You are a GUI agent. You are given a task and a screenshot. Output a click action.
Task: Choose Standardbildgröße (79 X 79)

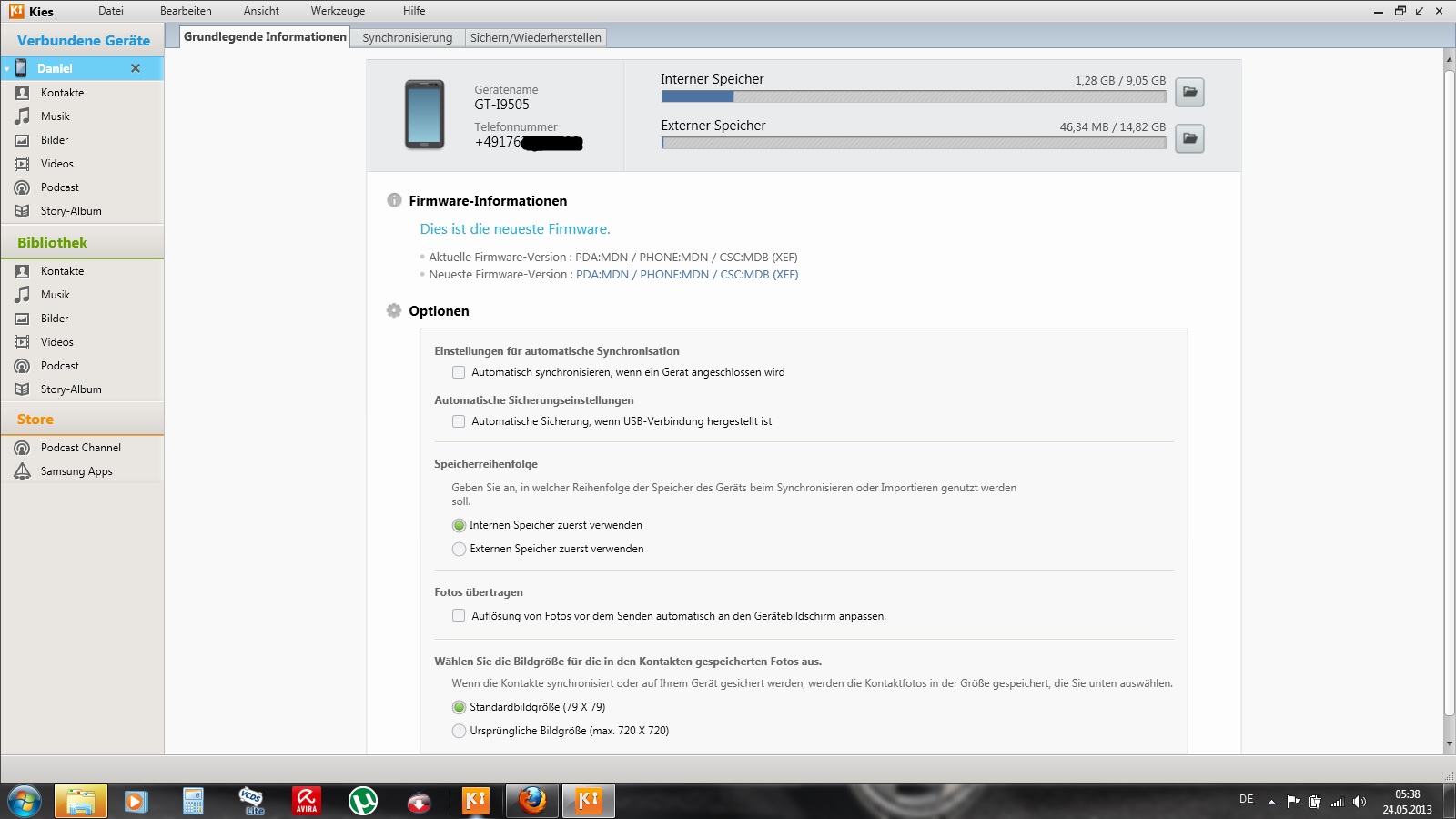460,707
